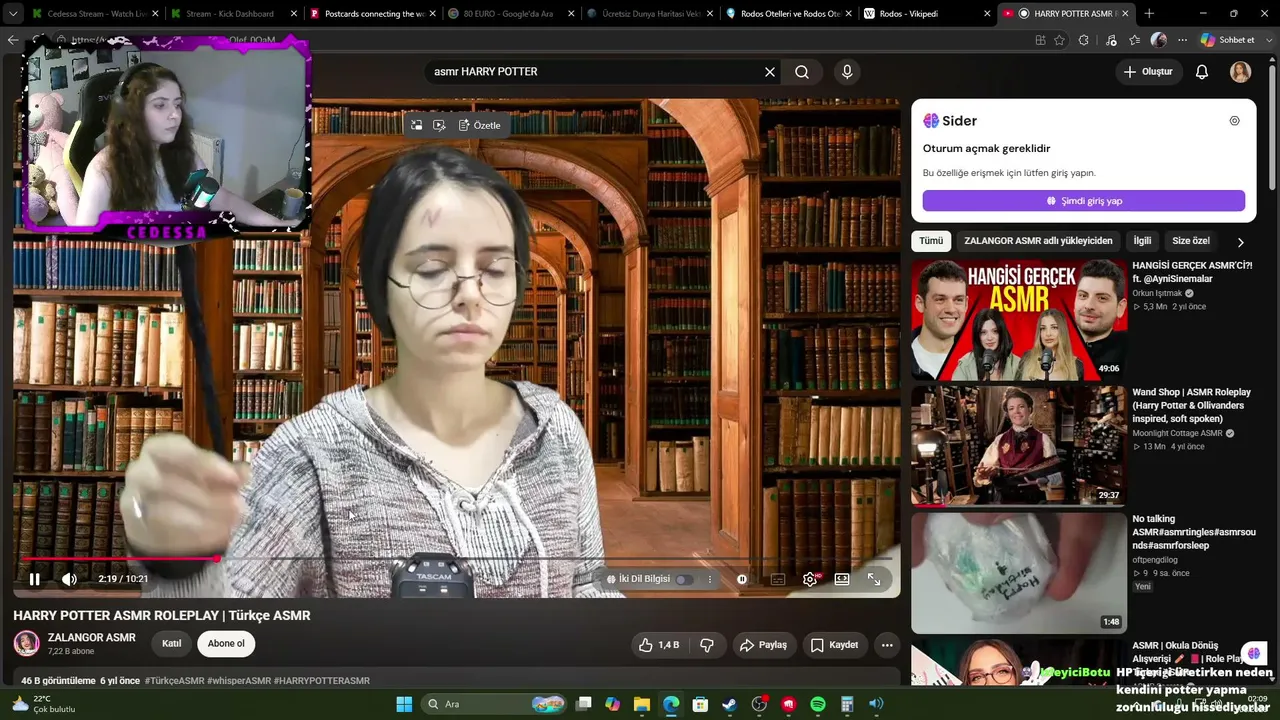Image resolution: width=1280 pixels, height=720 pixels.
Task: Open ZALANGOR ASMR channel name
Action: [92, 637]
